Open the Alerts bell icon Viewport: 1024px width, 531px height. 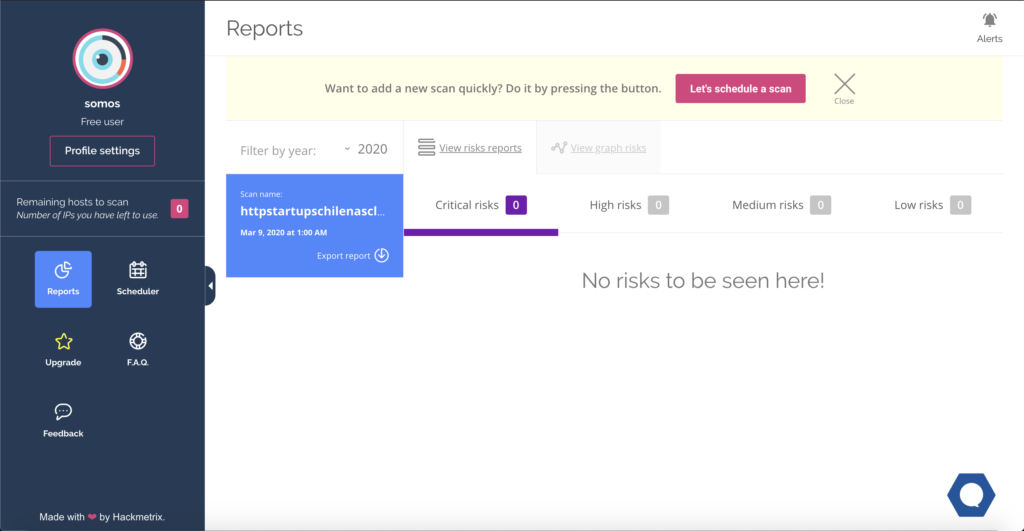(x=989, y=20)
